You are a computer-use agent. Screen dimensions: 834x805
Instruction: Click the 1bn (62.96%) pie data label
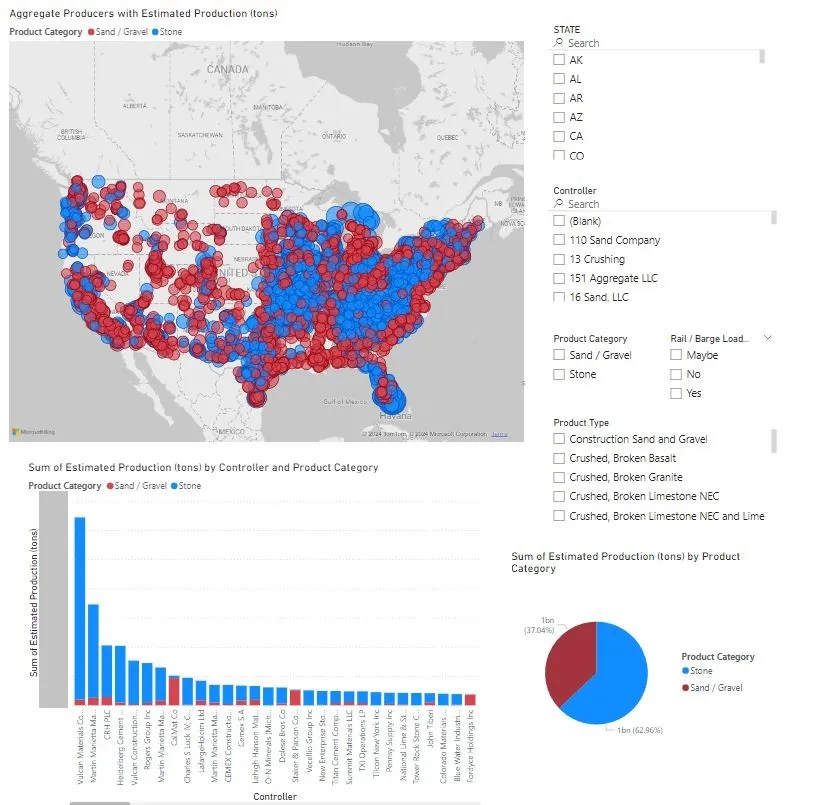pyautogui.click(x=640, y=730)
